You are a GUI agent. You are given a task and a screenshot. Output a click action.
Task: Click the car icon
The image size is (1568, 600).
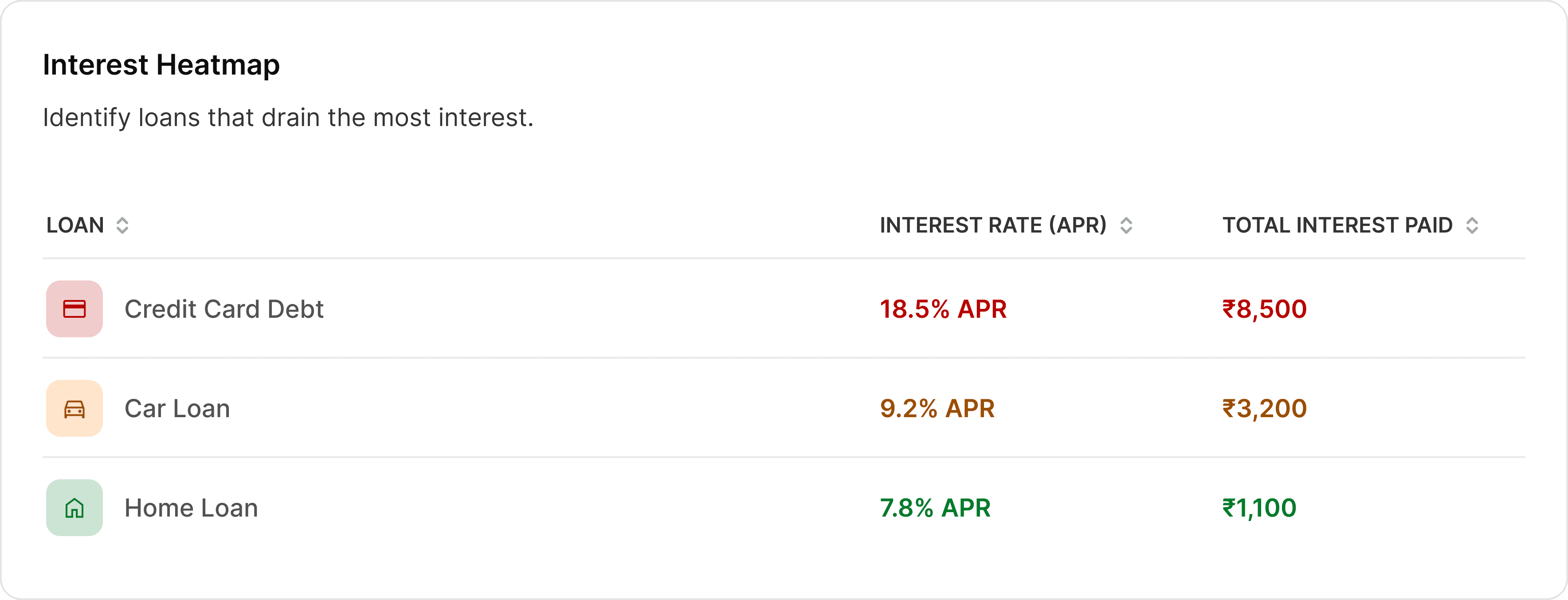click(x=74, y=408)
